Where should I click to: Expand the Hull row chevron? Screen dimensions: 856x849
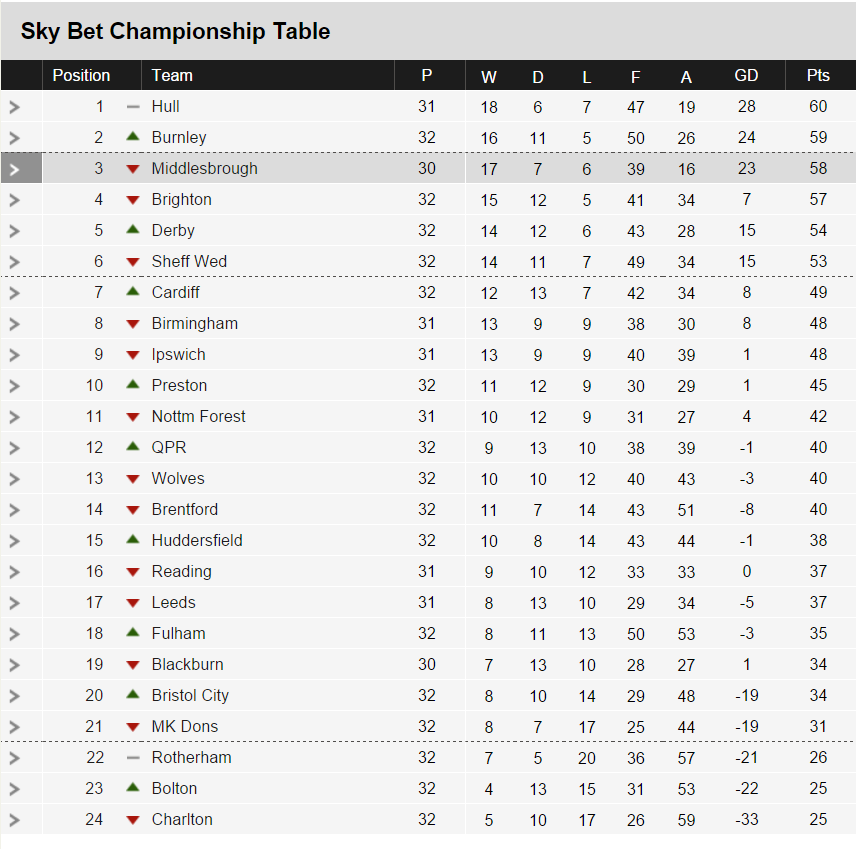point(14,107)
